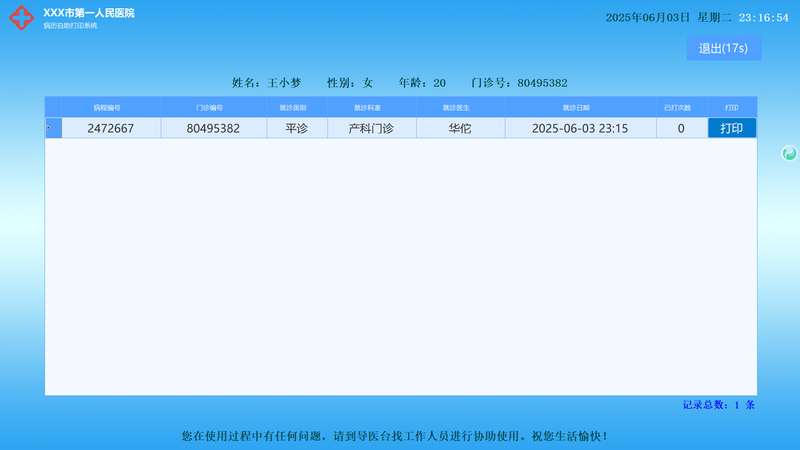The image size is (800, 450).
Task: Click the 就诊日期 column header
Action: 581,108
